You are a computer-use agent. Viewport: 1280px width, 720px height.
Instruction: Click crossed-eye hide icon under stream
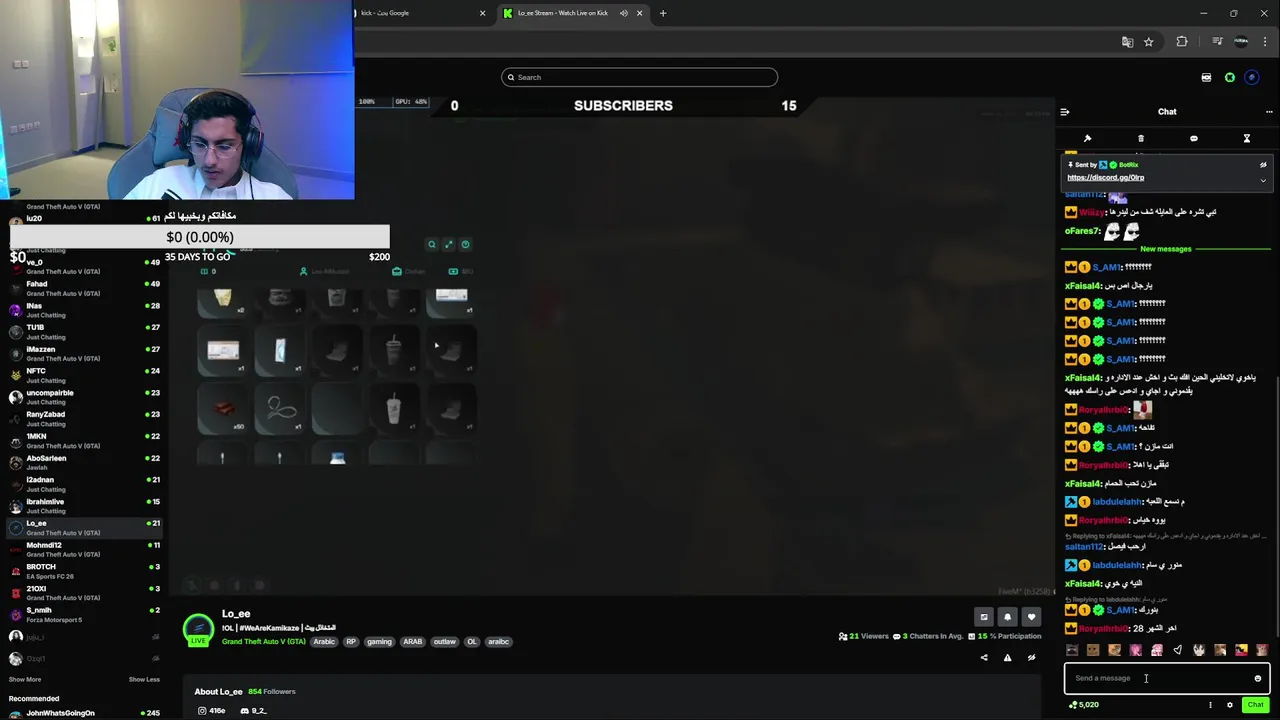[x=1031, y=658]
